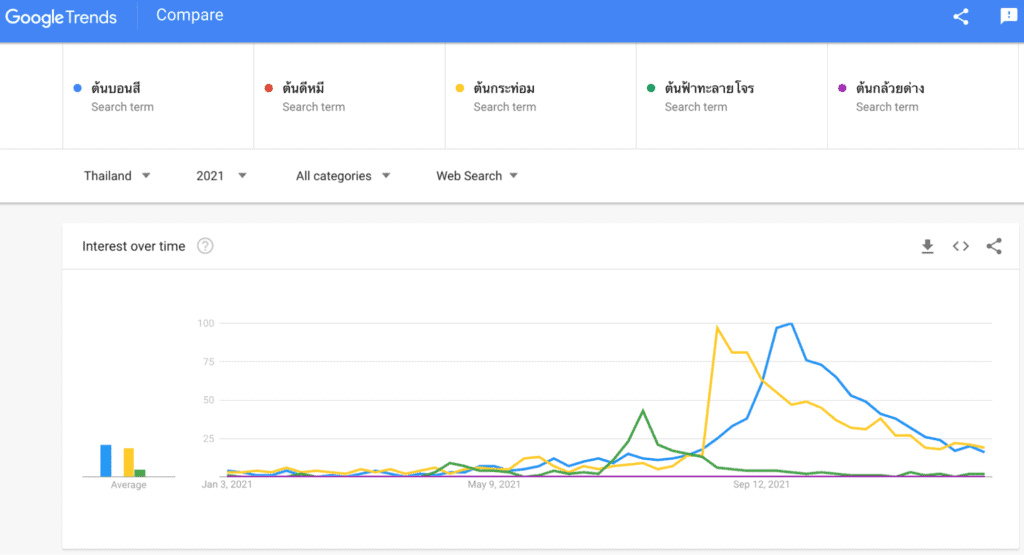Select the ต้นบอนสี search term
The height and width of the screenshot is (555, 1024).
122,96
